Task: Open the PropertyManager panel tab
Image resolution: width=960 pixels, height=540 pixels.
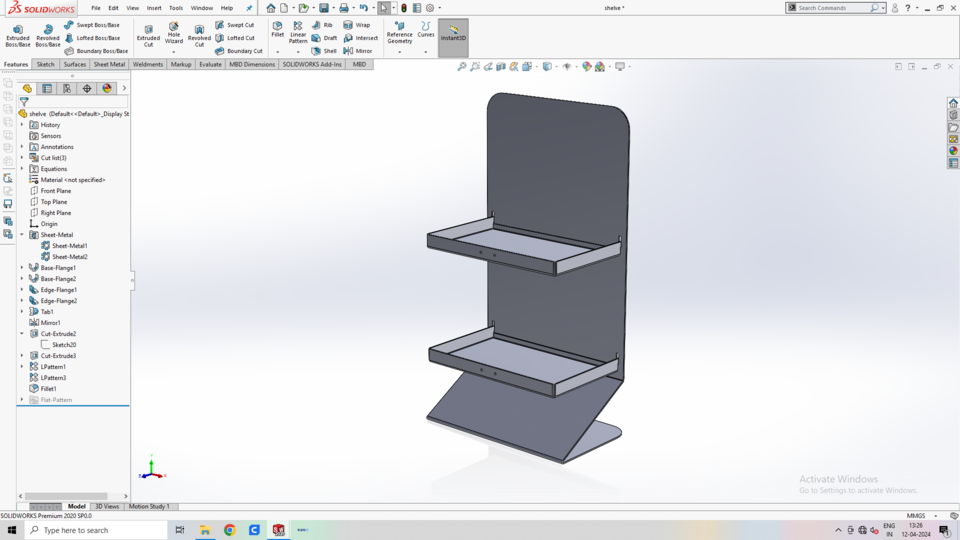Action: 47,89
